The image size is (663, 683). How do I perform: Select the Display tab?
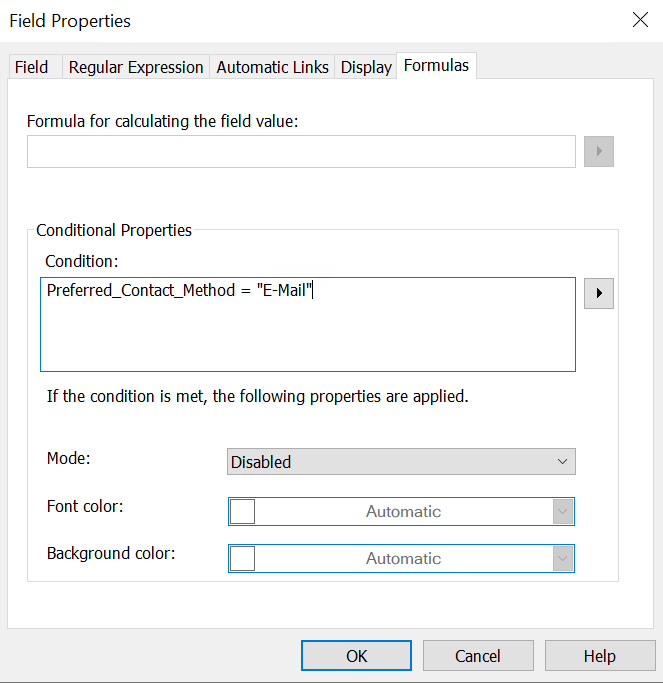(366, 67)
